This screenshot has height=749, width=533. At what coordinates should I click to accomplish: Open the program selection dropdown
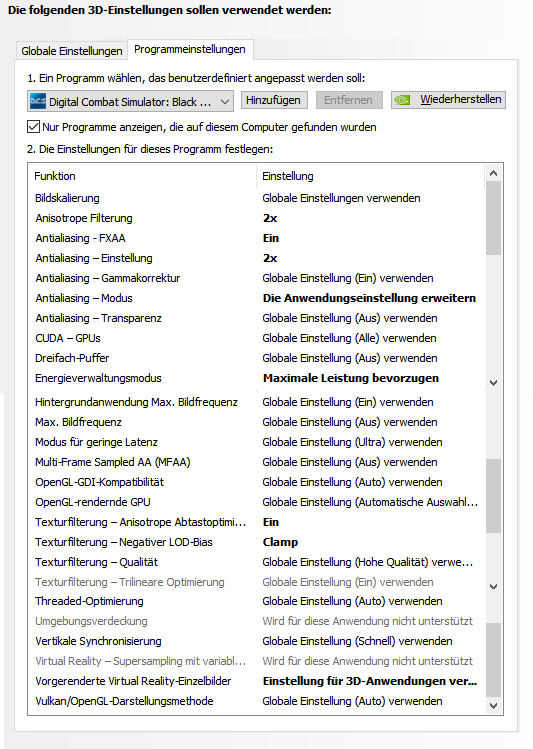coord(130,101)
